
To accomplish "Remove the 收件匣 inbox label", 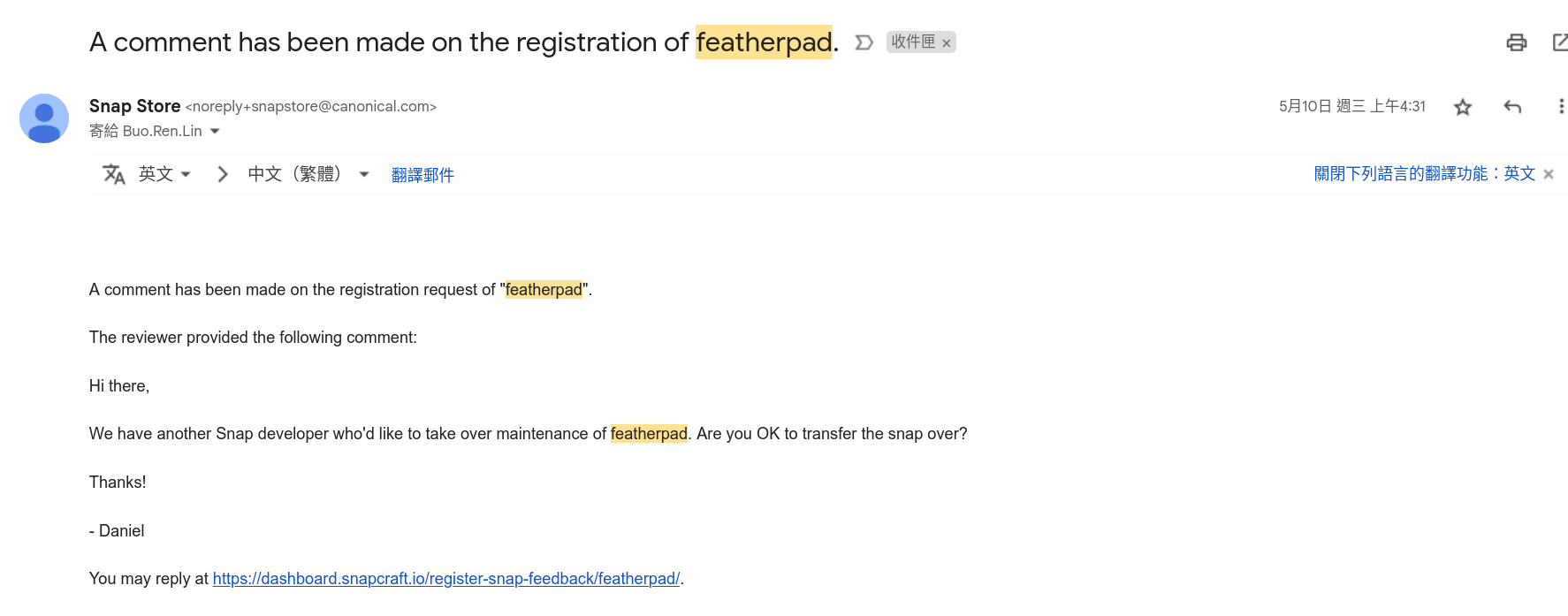I will [947, 43].
